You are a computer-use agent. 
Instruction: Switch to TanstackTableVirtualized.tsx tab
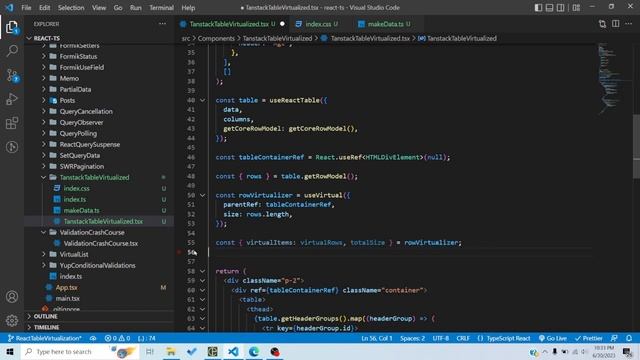[x=232, y=24]
